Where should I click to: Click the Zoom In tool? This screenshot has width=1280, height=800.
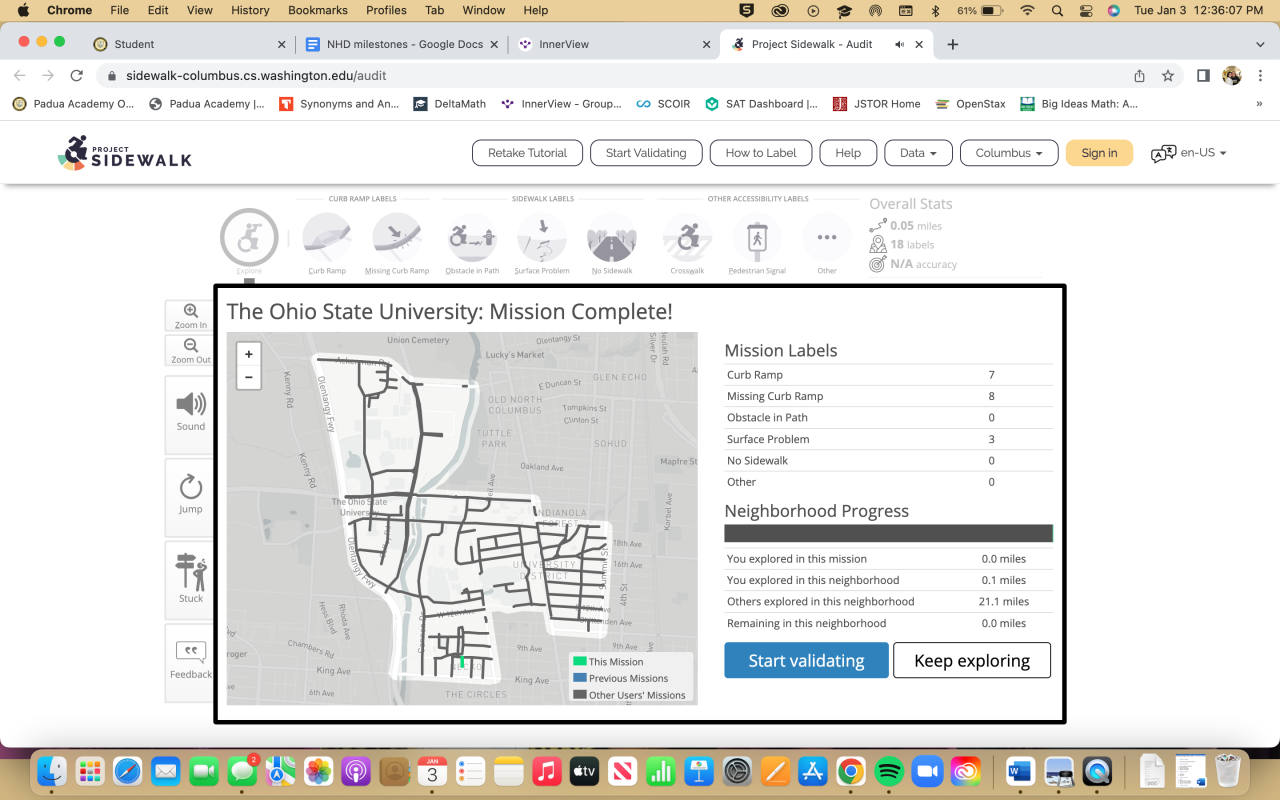pyautogui.click(x=190, y=316)
